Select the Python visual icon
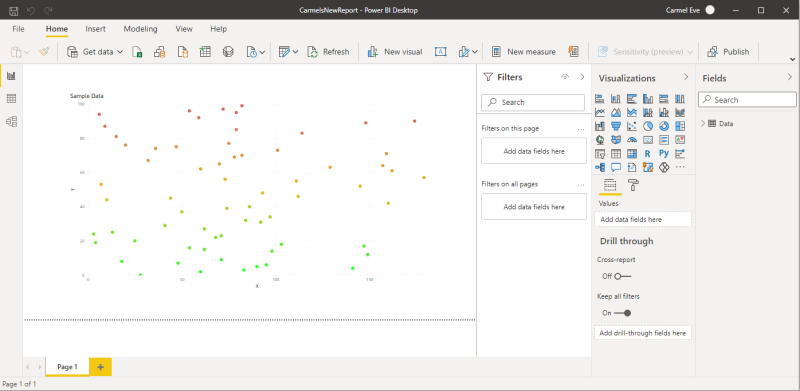Viewport: 800px width, 391px height. pyautogui.click(x=664, y=153)
